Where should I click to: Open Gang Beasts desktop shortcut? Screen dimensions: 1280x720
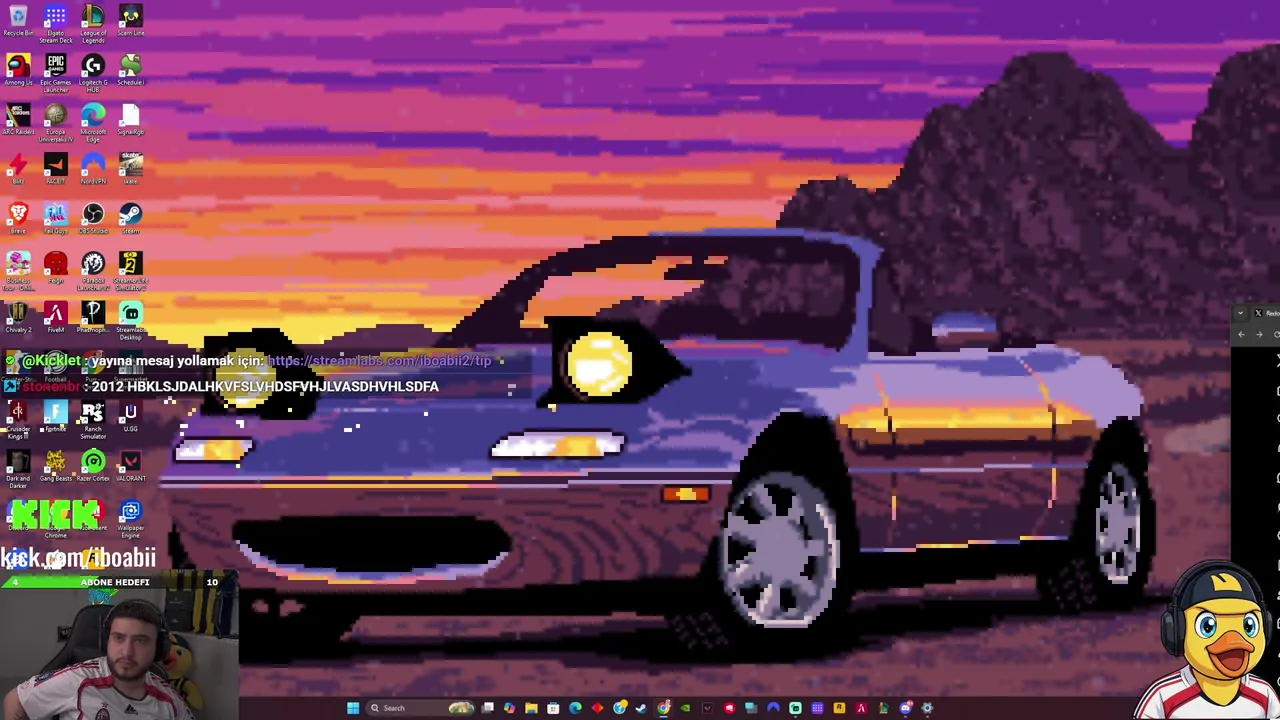pyautogui.click(x=55, y=465)
